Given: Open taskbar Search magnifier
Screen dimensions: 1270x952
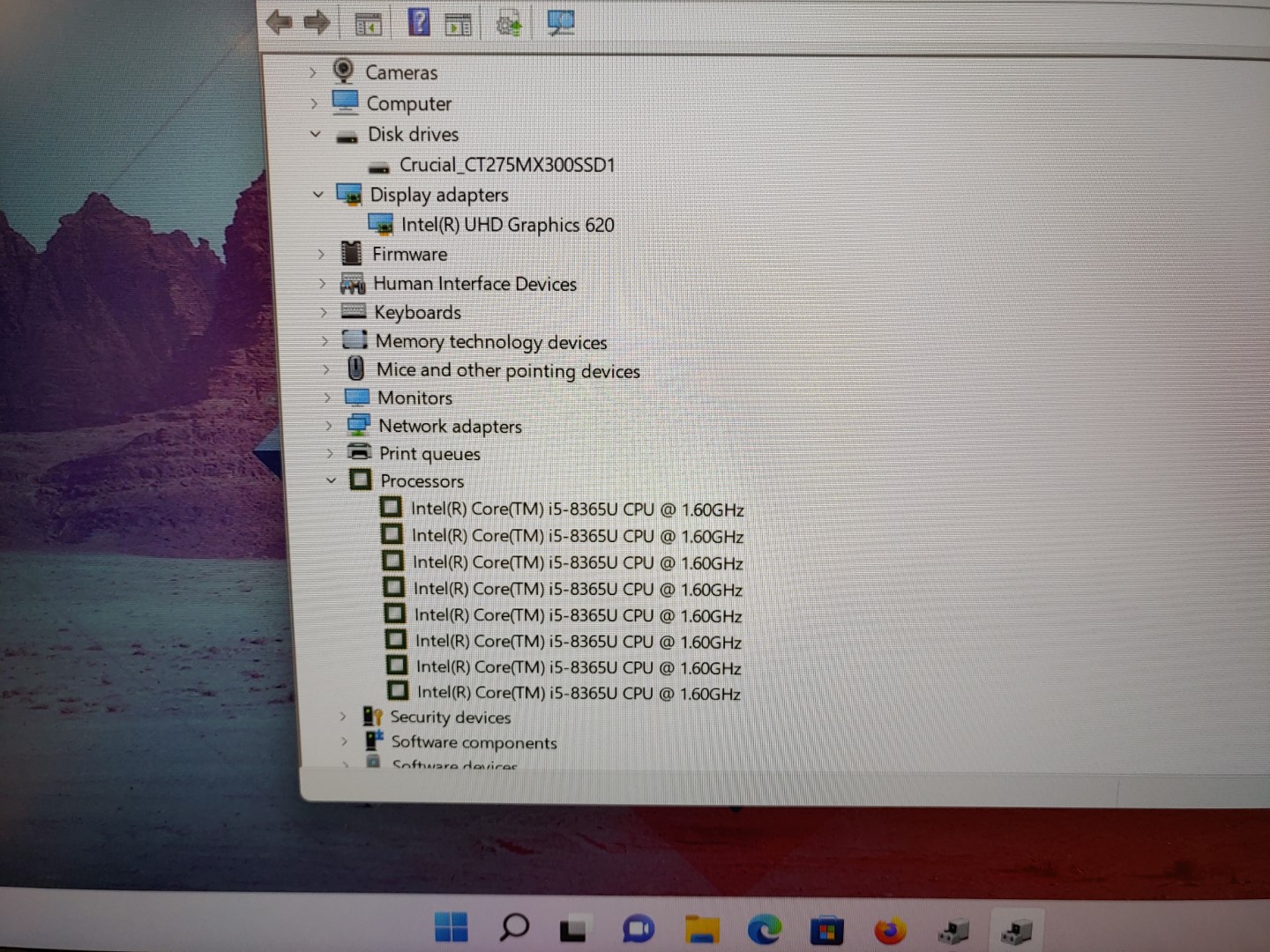Looking at the screenshot, I should 514,926.
